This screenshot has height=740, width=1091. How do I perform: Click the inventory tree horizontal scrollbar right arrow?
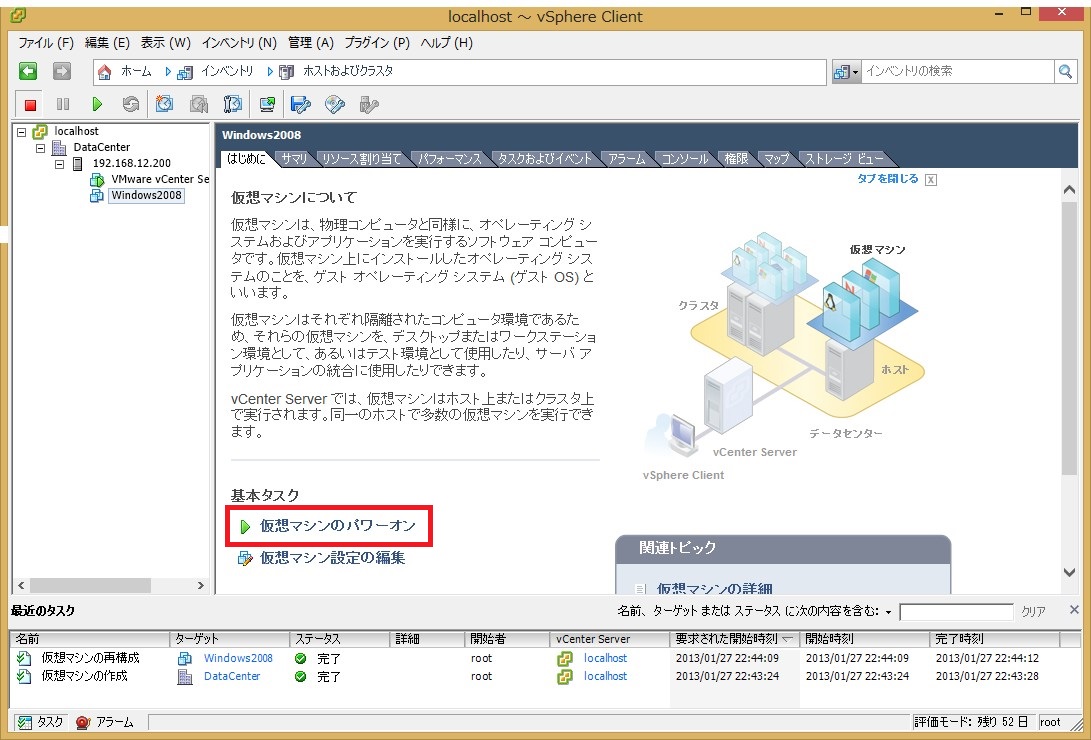pyautogui.click(x=200, y=586)
